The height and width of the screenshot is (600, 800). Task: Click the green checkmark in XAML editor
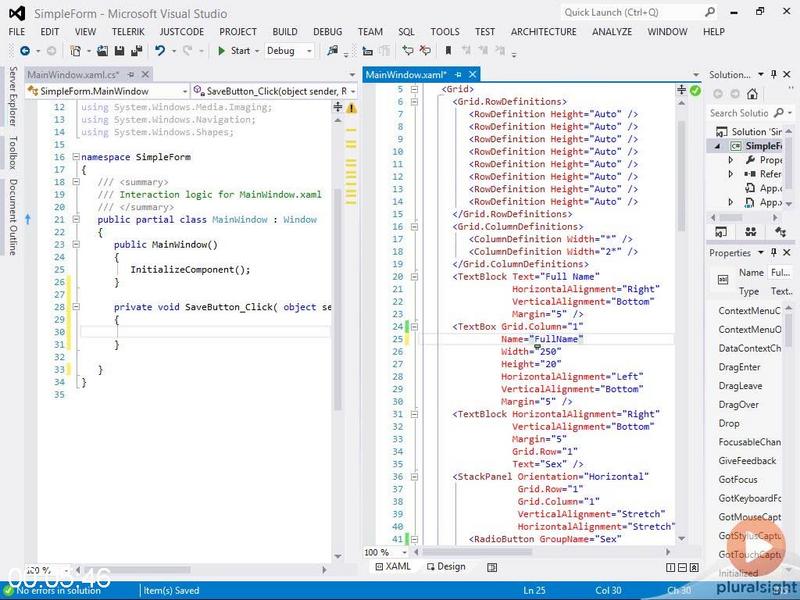point(695,91)
